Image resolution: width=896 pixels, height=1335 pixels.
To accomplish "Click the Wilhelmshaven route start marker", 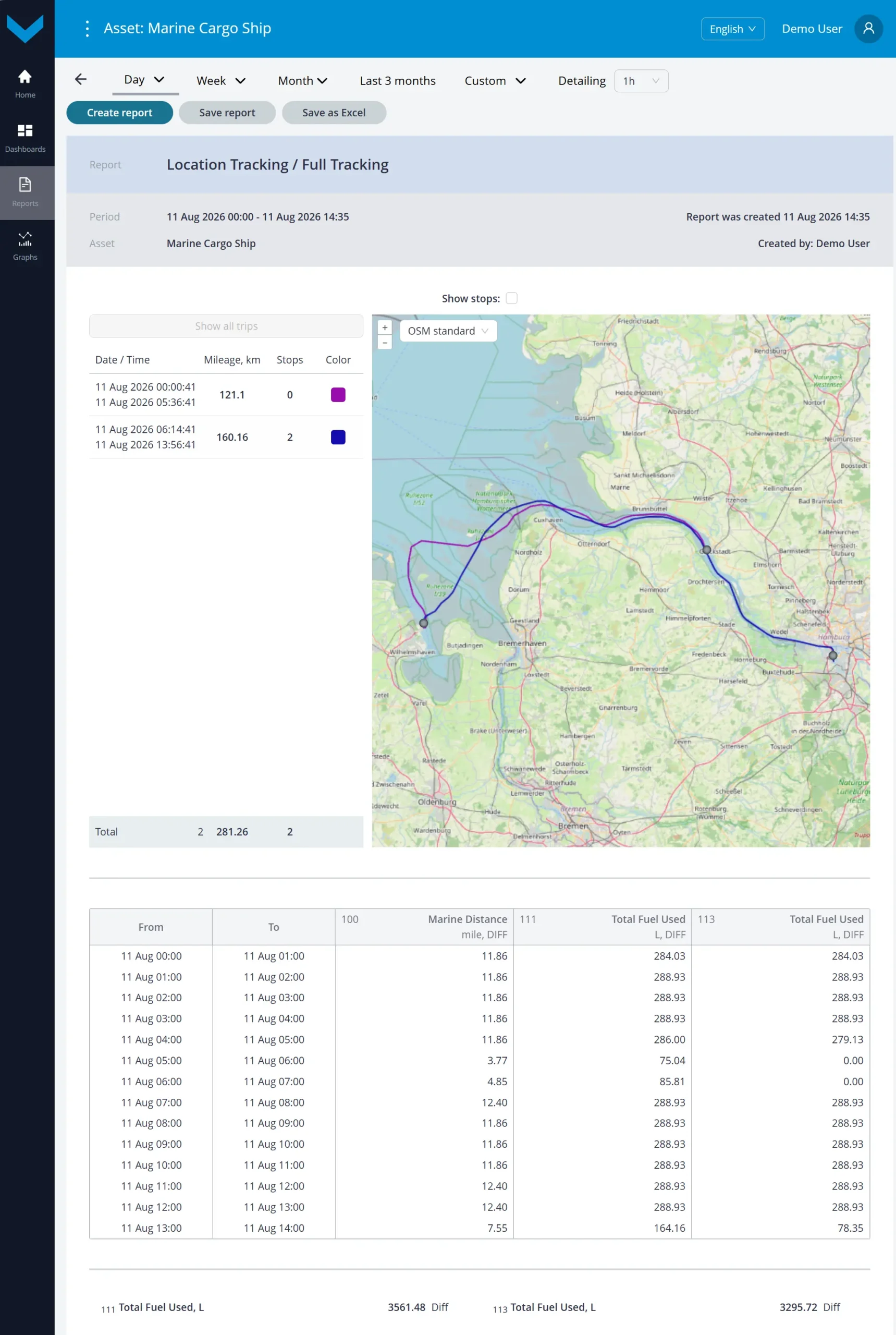I will 423,623.
